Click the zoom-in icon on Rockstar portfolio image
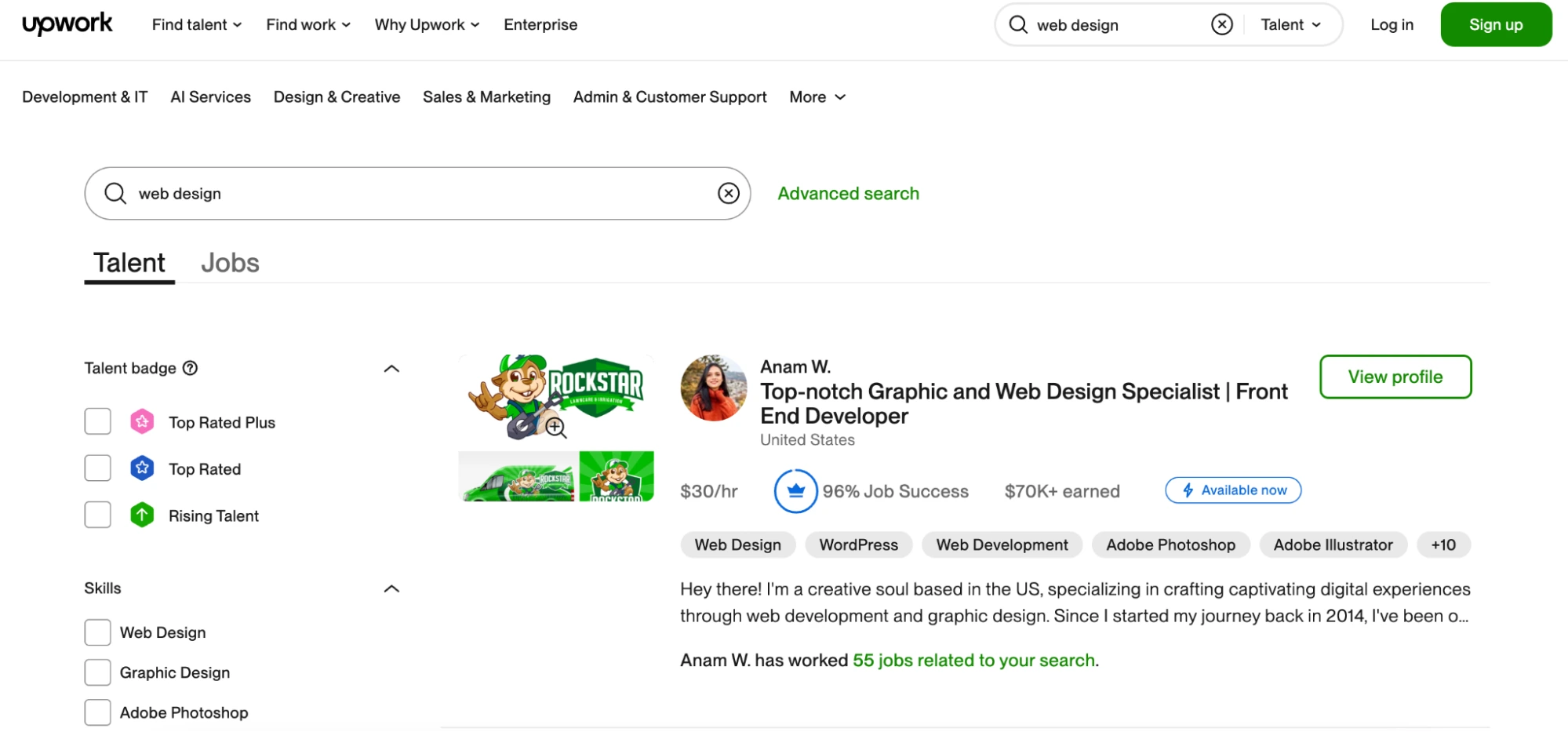 pyautogui.click(x=556, y=427)
